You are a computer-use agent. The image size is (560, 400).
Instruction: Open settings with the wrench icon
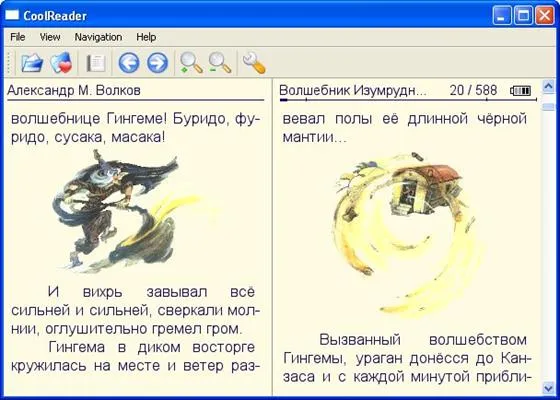pyautogui.click(x=254, y=63)
